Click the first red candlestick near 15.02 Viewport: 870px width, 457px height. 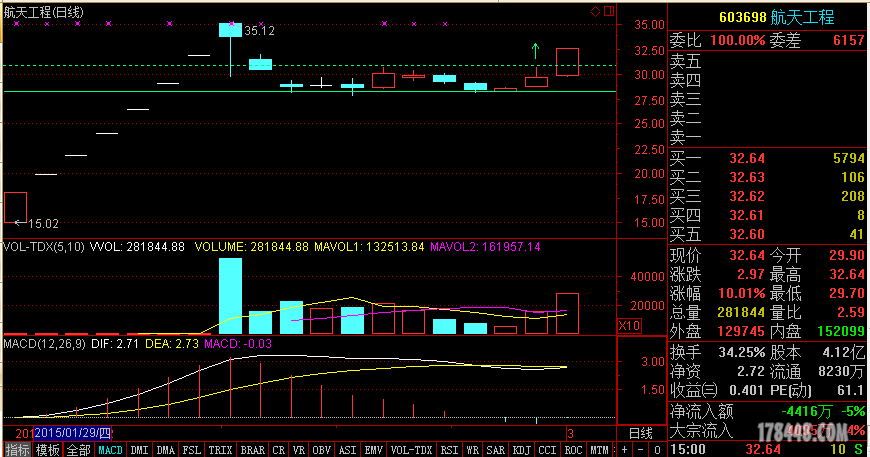[x=16, y=207]
